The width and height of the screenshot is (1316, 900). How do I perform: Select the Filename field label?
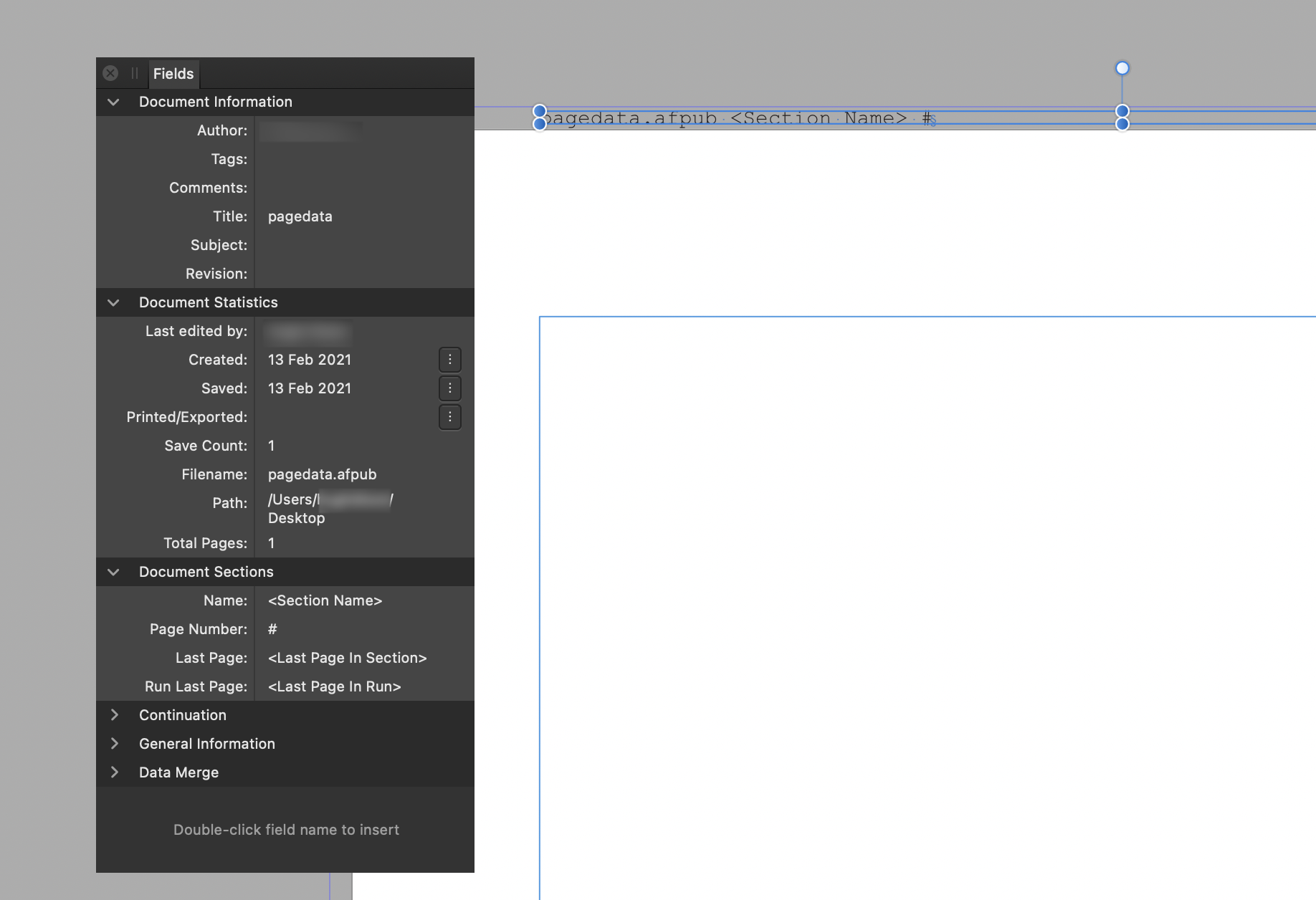point(214,474)
